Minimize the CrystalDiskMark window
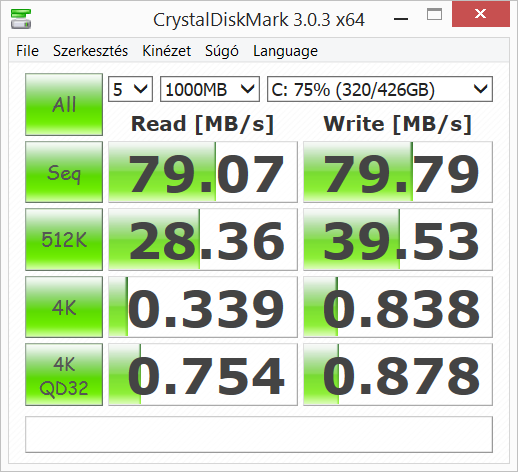Viewport: 518px width, 472px height. coord(401,19)
